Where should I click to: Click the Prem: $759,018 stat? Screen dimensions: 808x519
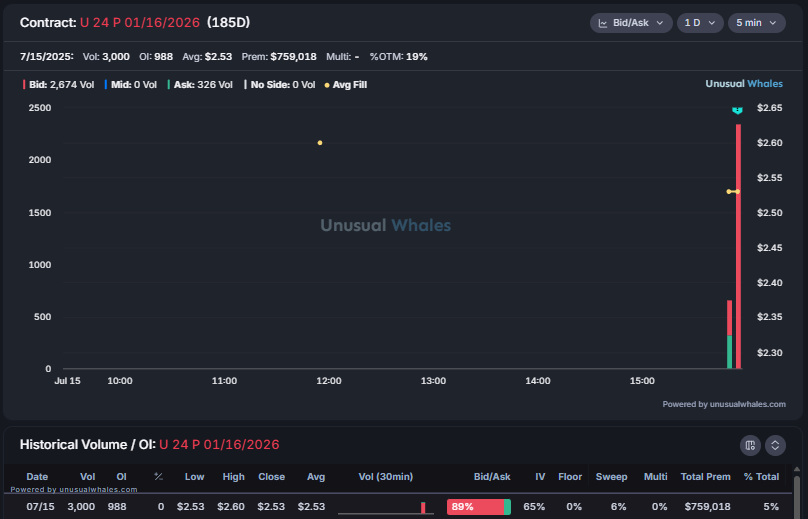(x=279, y=57)
